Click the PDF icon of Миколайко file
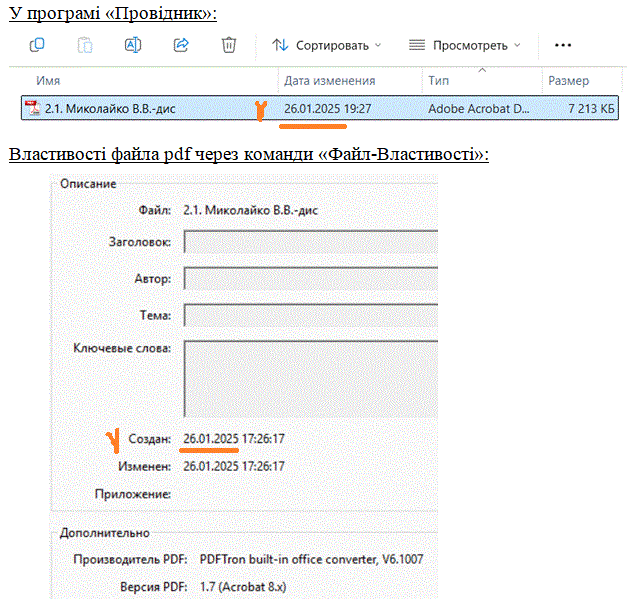This screenshot has height=601, width=627. click(33, 108)
